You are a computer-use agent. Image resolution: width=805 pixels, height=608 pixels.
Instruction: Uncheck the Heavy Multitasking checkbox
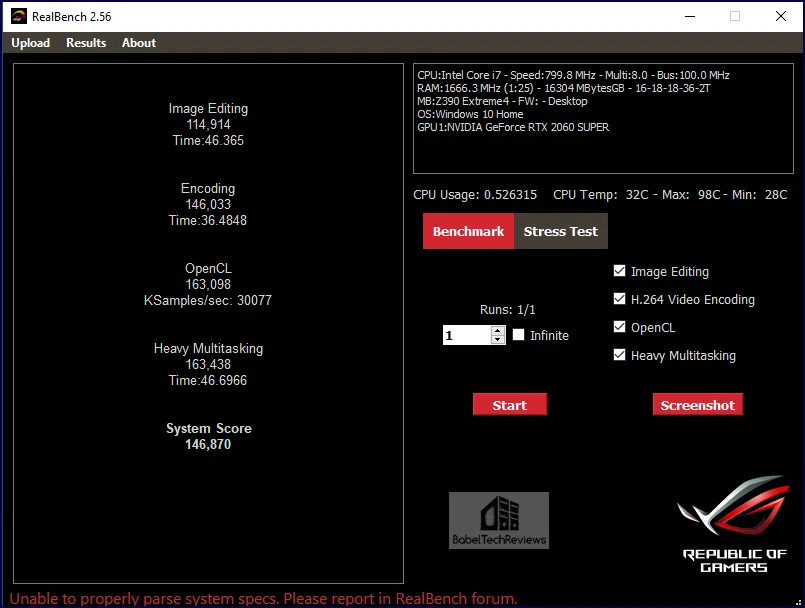pos(619,355)
